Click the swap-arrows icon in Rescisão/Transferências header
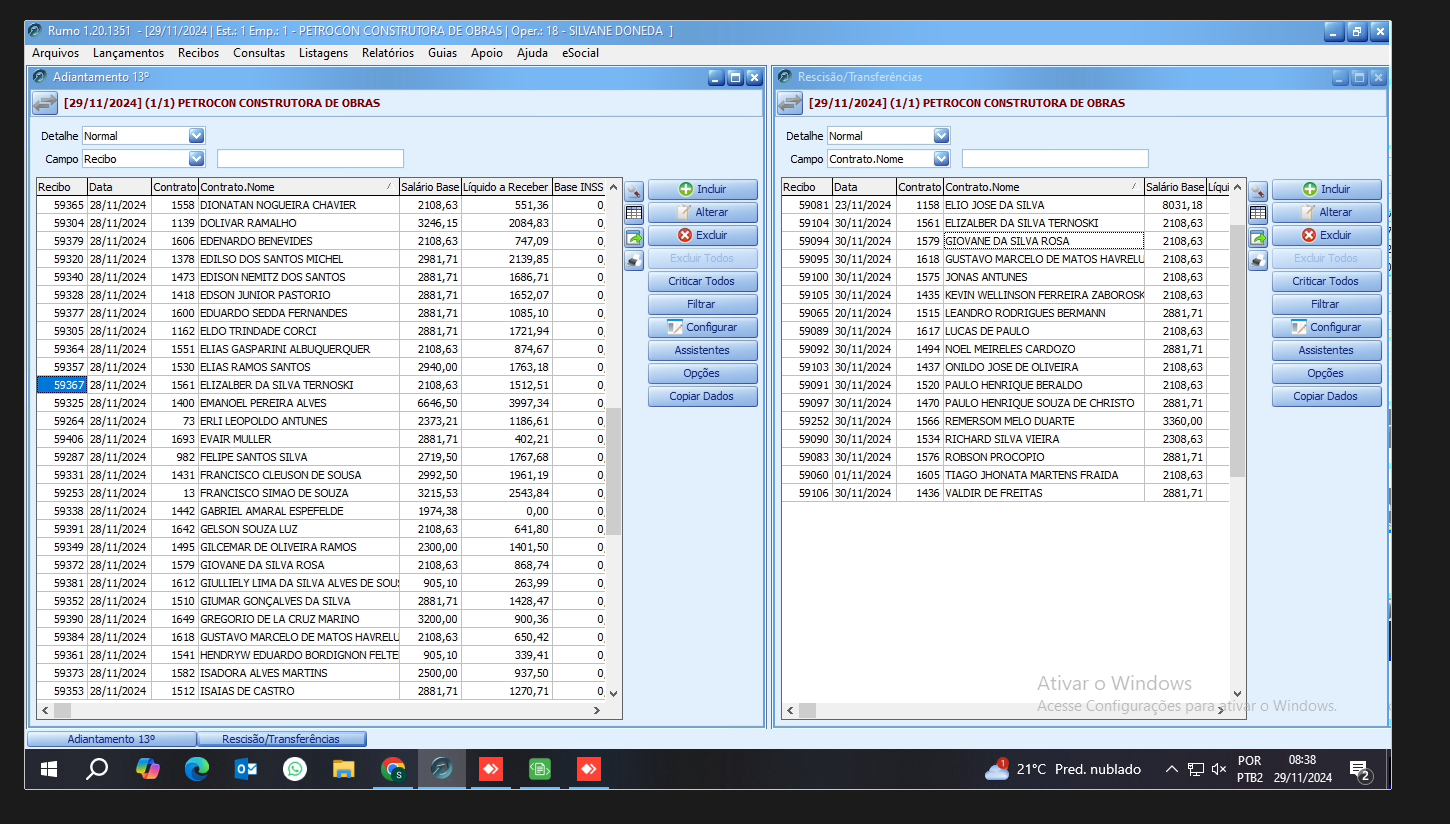Screen dimensions: 1450x824 tap(790, 102)
